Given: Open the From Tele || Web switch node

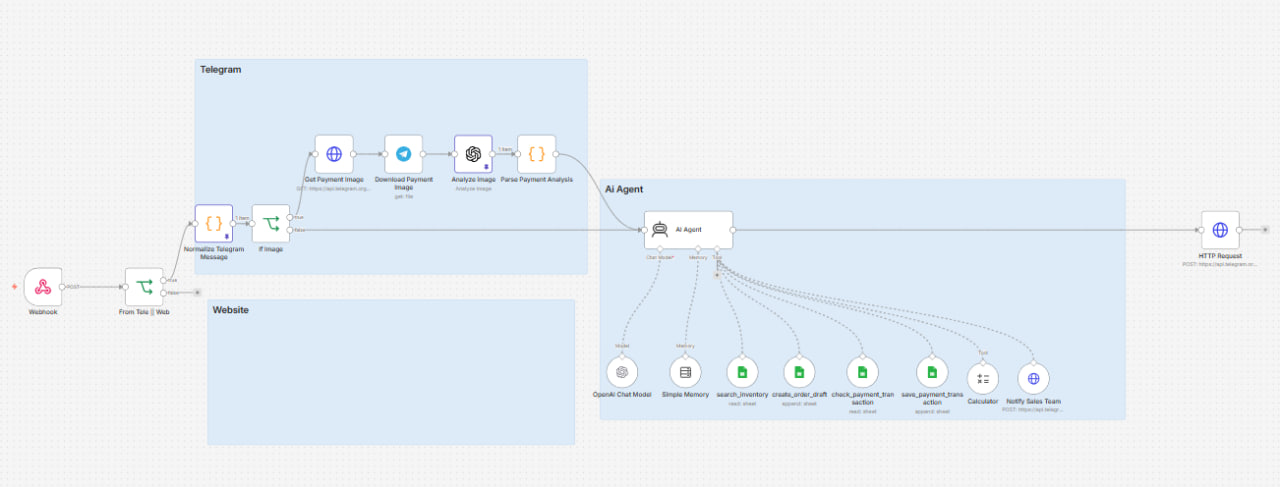Looking at the screenshot, I should [144, 286].
